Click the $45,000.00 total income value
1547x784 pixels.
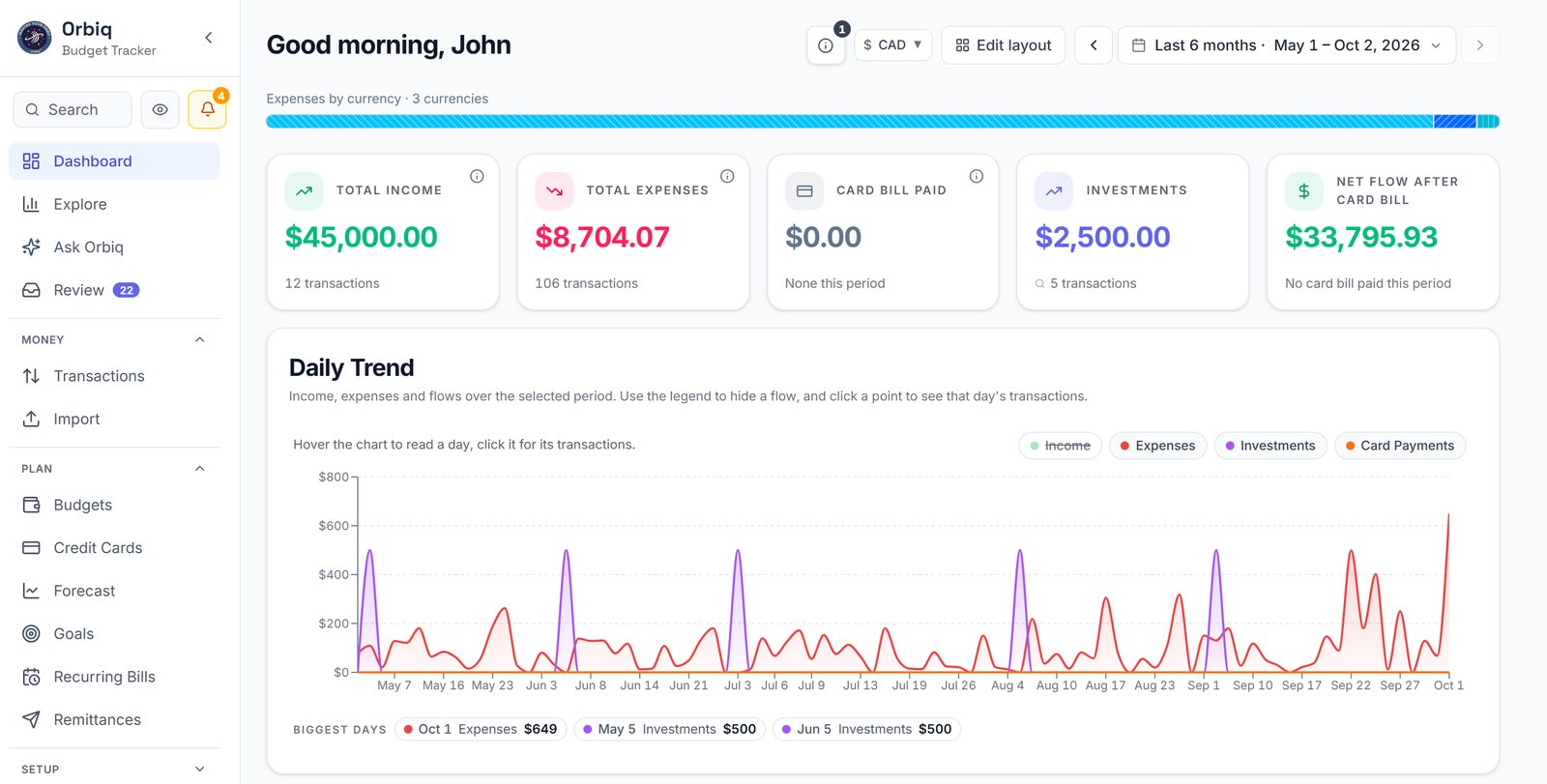coord(362,237)
